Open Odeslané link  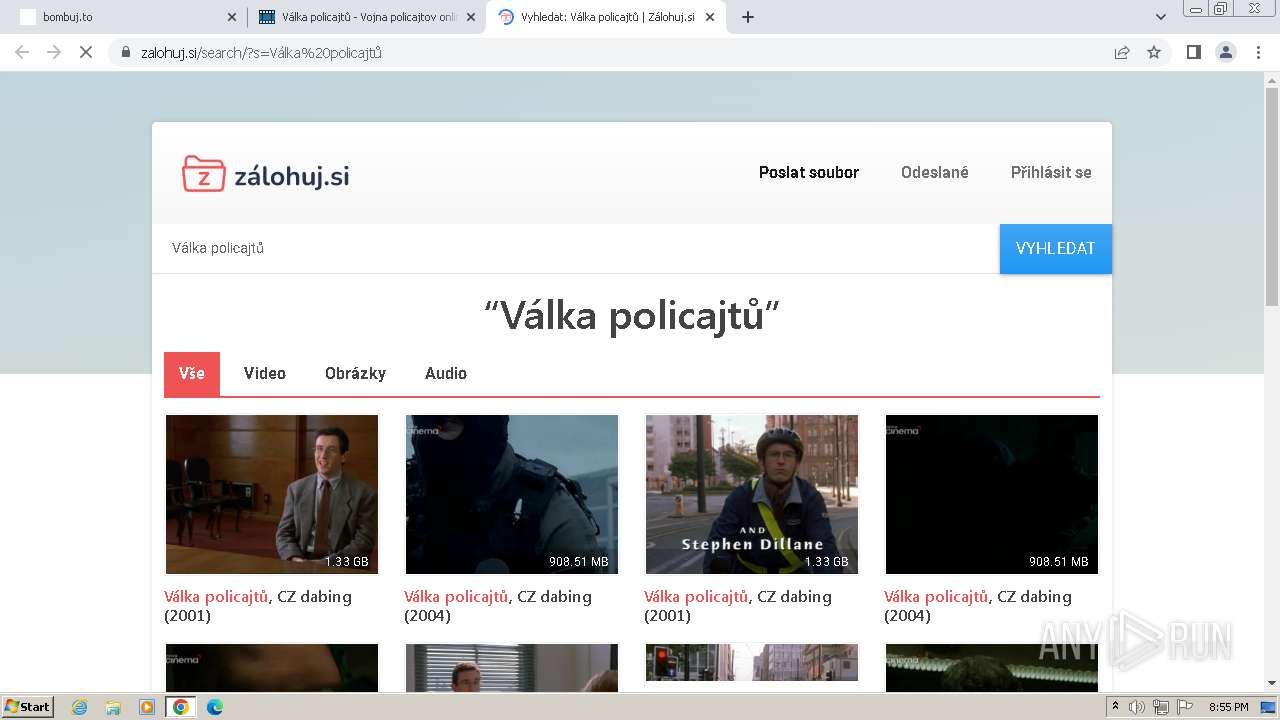pyautogui.click(x=935, y=172)
